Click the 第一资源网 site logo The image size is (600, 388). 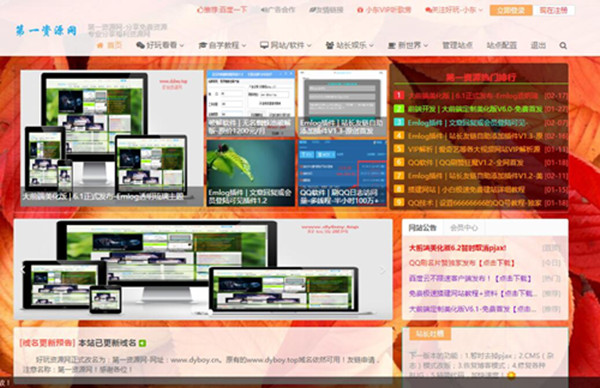click(46, 31)
